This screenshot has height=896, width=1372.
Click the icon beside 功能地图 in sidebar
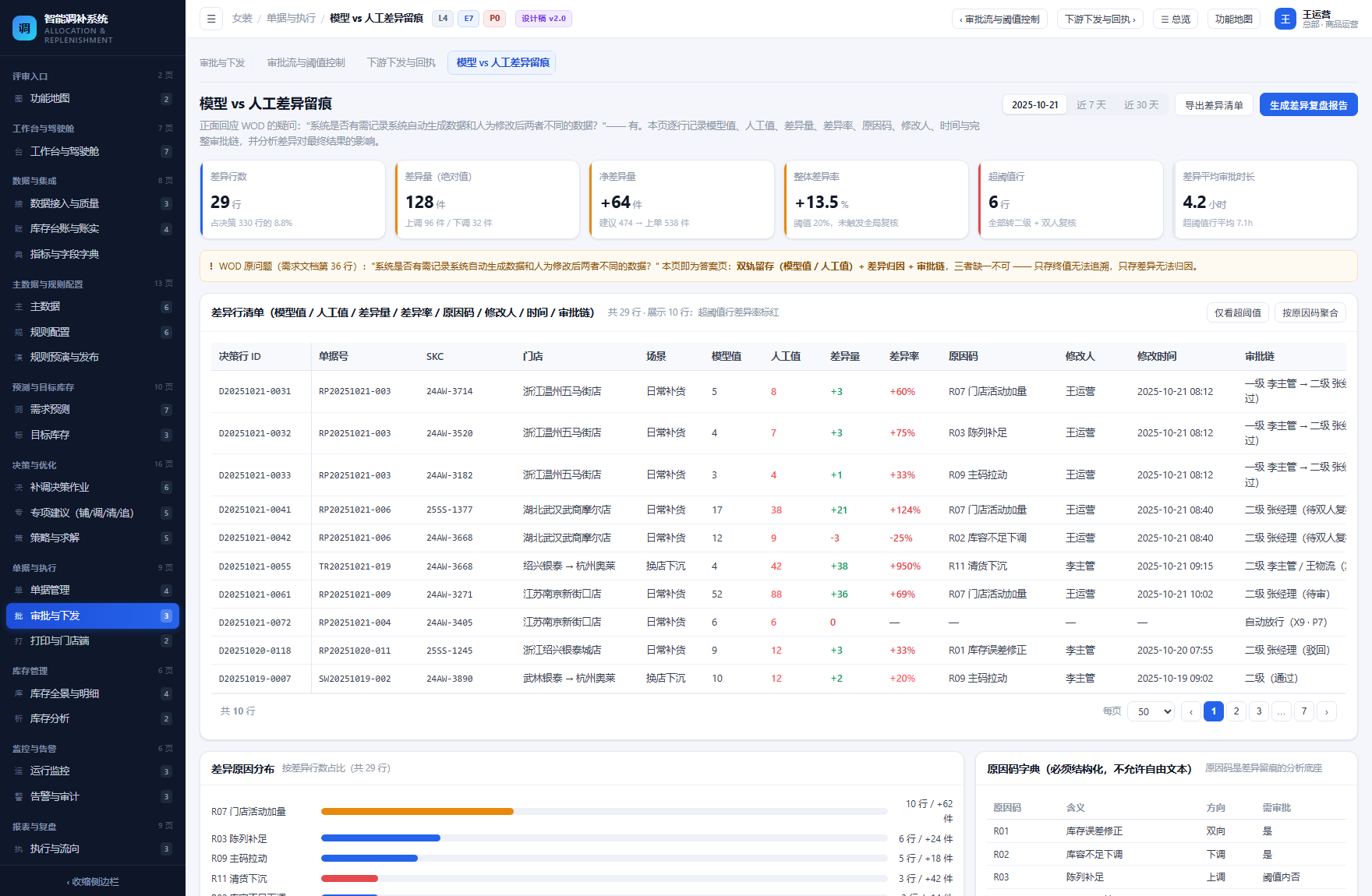click(x=19, y=99)
